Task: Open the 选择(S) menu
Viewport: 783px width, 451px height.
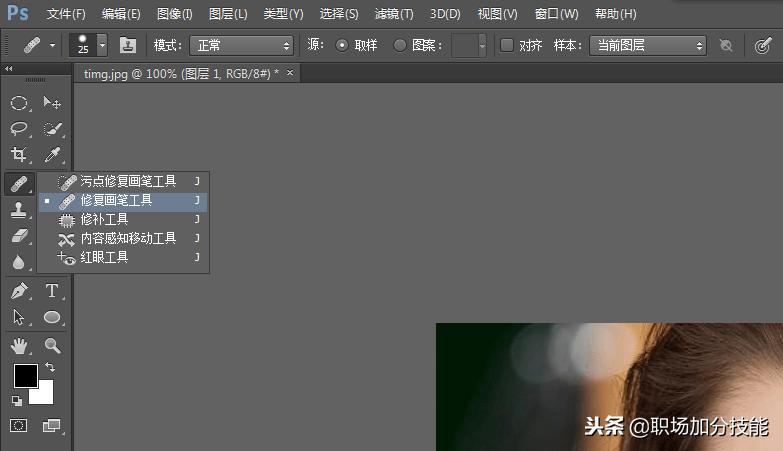Action: 339,13
